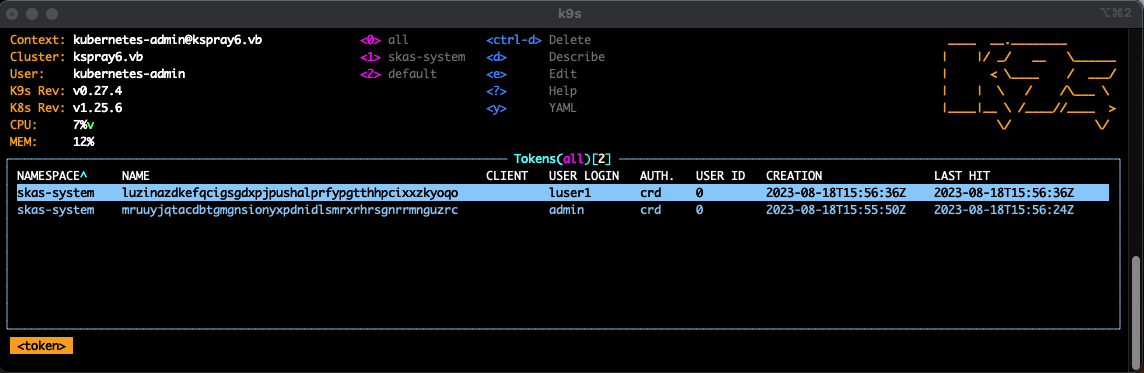Click the LAST HIT column header
Image resolution: width=1144 pixels, height=373 pixels.
pyautogui.click(x=962, y=176)
